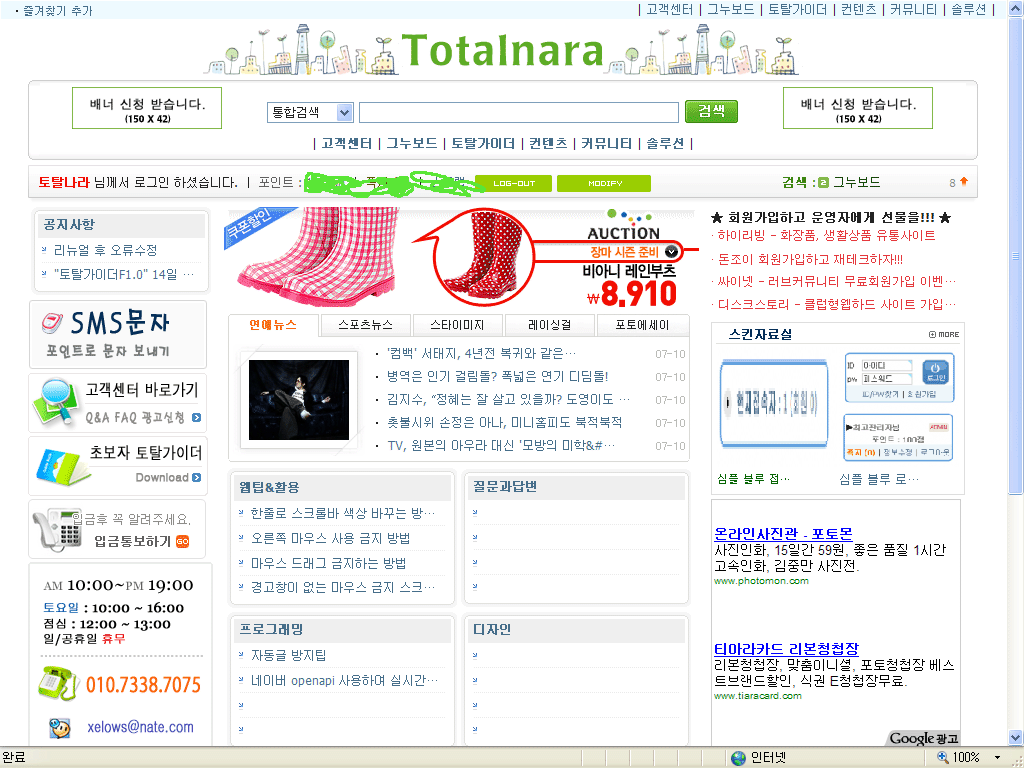Click the right 배너 신청 받습니다 banner
The width and height of the screenshot is (1024, 768).
857,108
